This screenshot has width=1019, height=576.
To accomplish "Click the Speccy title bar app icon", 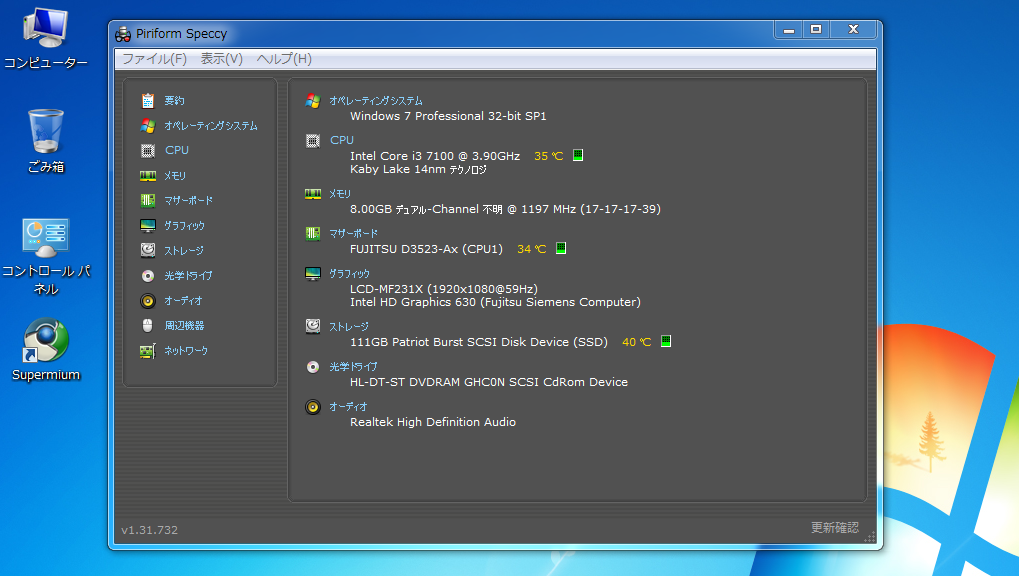I will (x=123, y=34).
